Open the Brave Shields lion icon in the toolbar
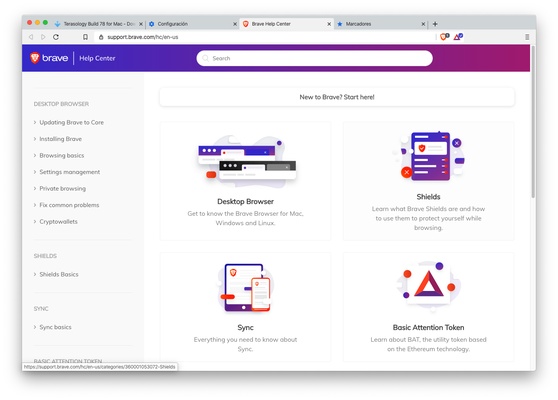558x400 pixels. click(444, 37)
